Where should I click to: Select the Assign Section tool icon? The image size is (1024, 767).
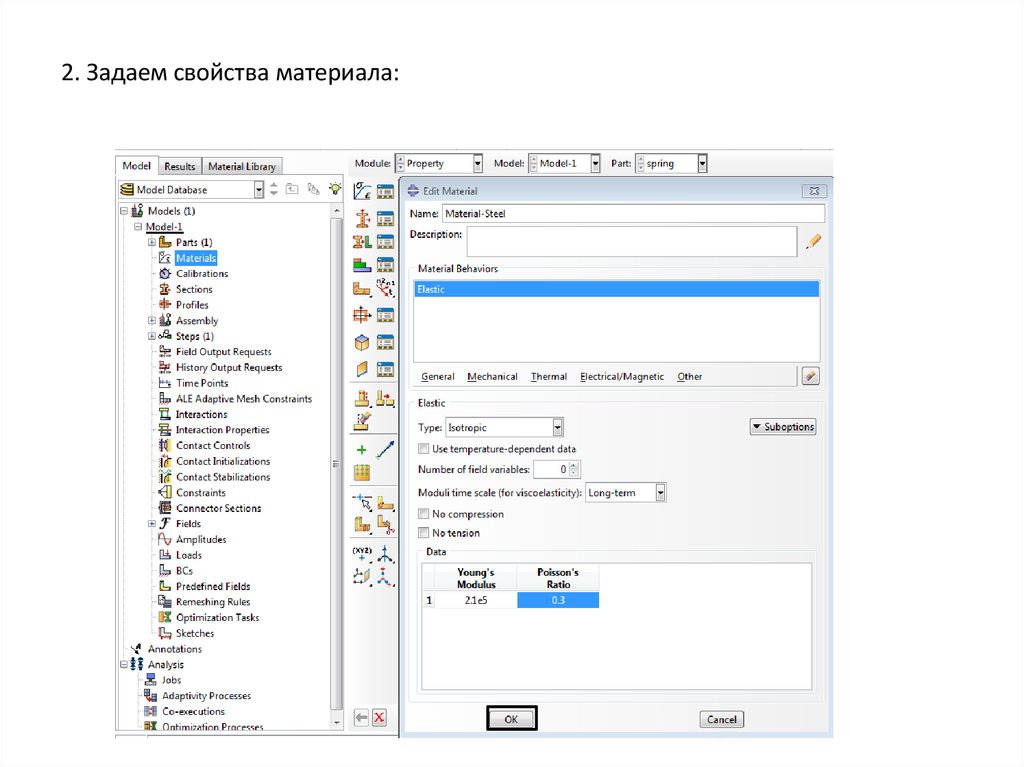(x=362, y=241)
